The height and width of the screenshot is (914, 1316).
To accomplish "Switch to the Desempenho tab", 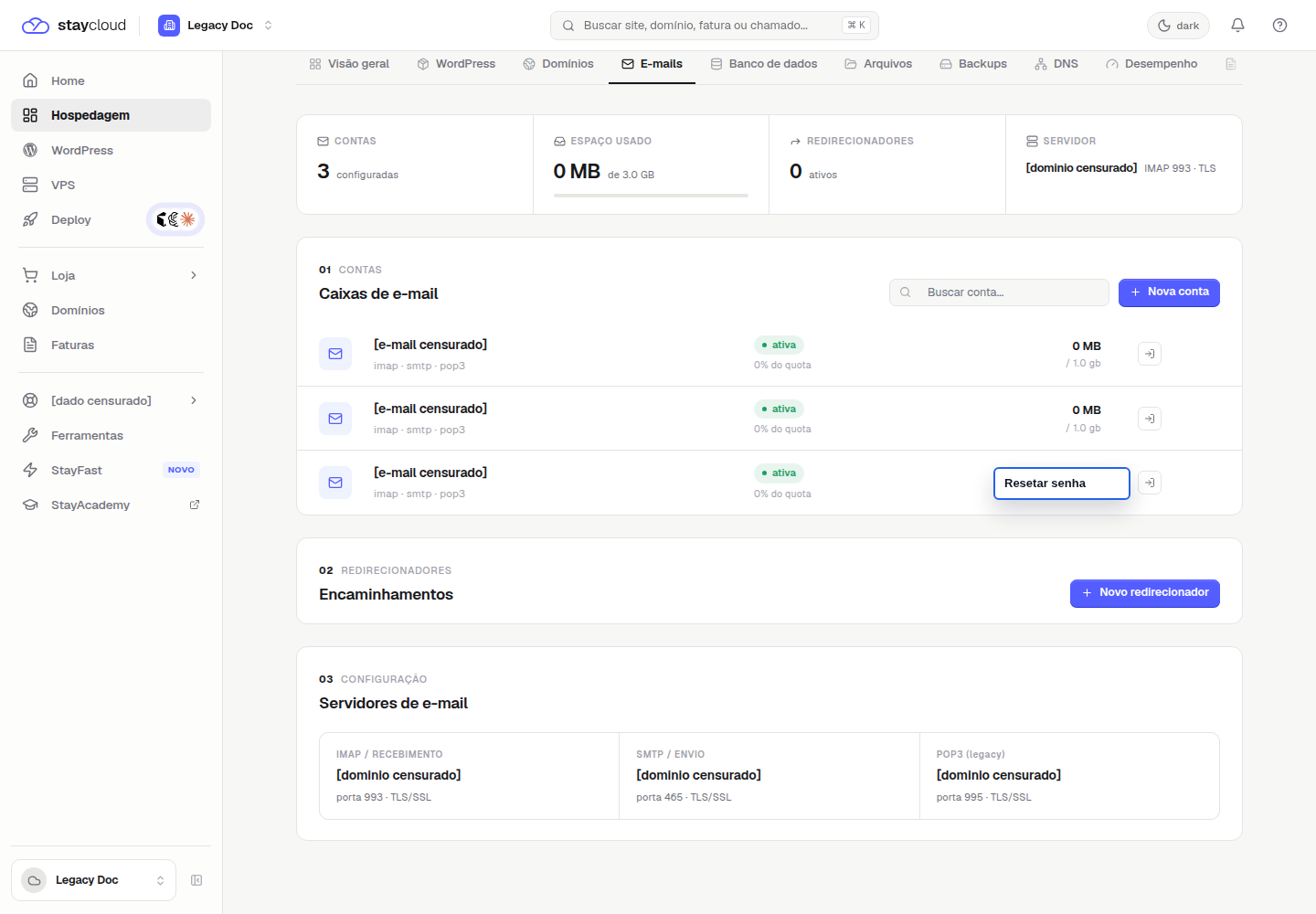I will point(1151,64).
